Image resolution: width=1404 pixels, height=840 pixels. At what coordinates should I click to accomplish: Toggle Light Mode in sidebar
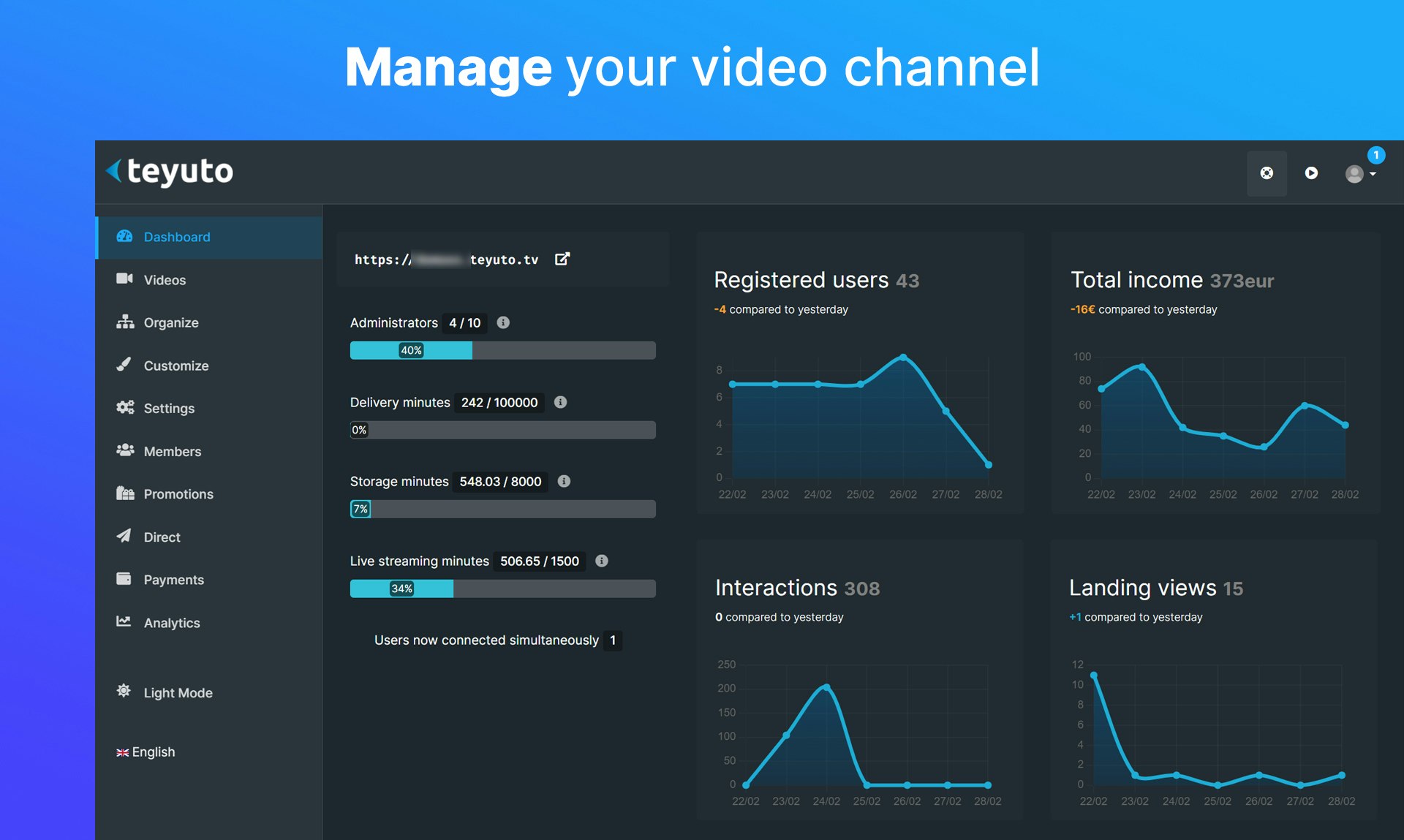[x=177, y=692]
